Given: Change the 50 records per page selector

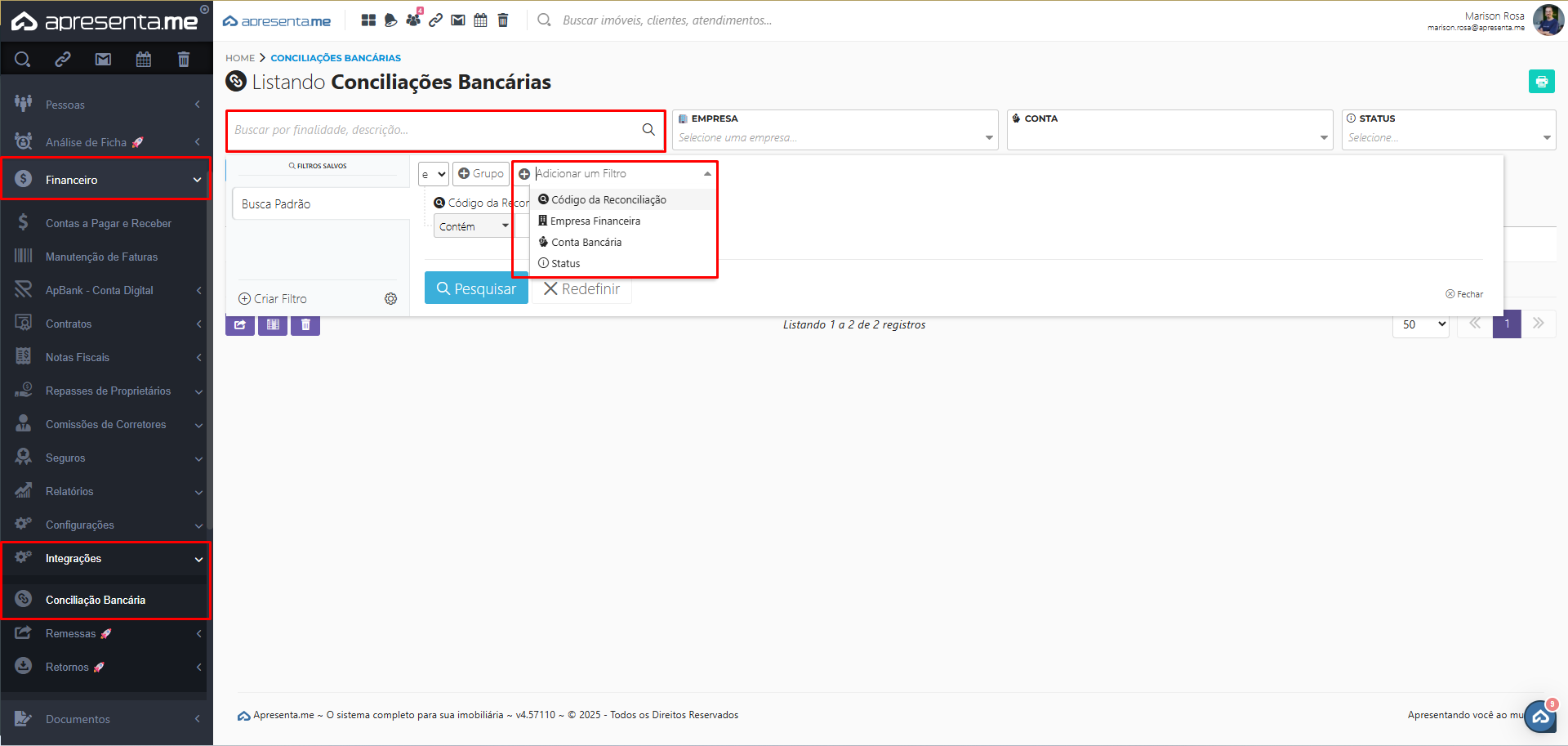Looking at the screenshot, I should tap(1421, 324).
